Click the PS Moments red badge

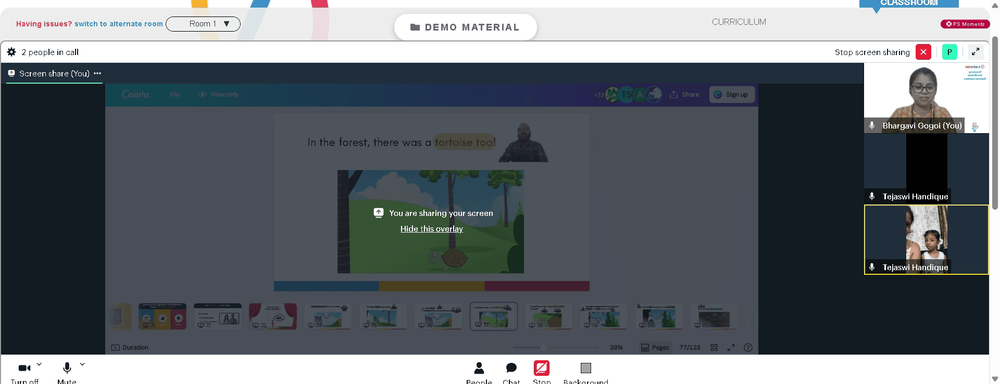point(965,24)
